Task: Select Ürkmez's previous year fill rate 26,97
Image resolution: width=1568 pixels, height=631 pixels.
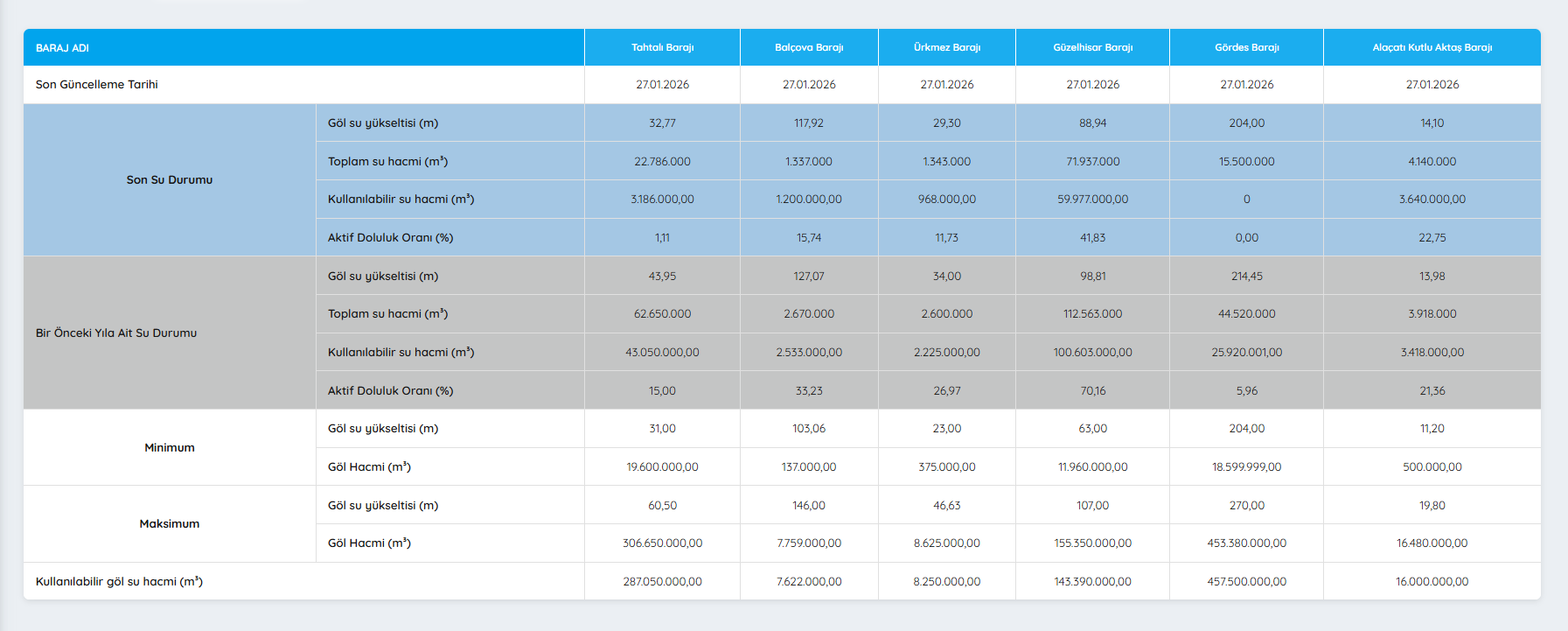Action: click(946, 390)
